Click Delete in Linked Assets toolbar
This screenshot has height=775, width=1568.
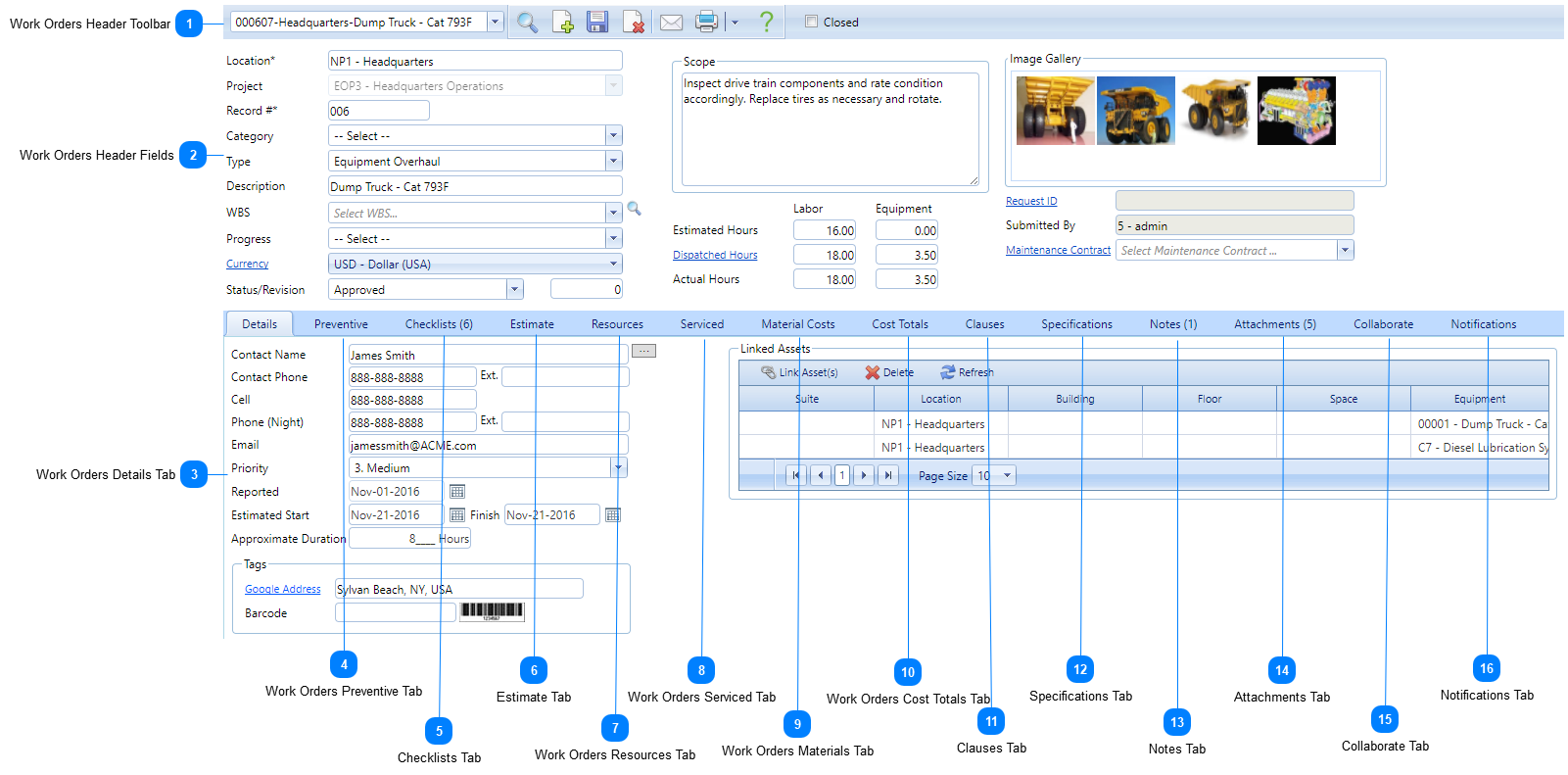click(889, 372)
